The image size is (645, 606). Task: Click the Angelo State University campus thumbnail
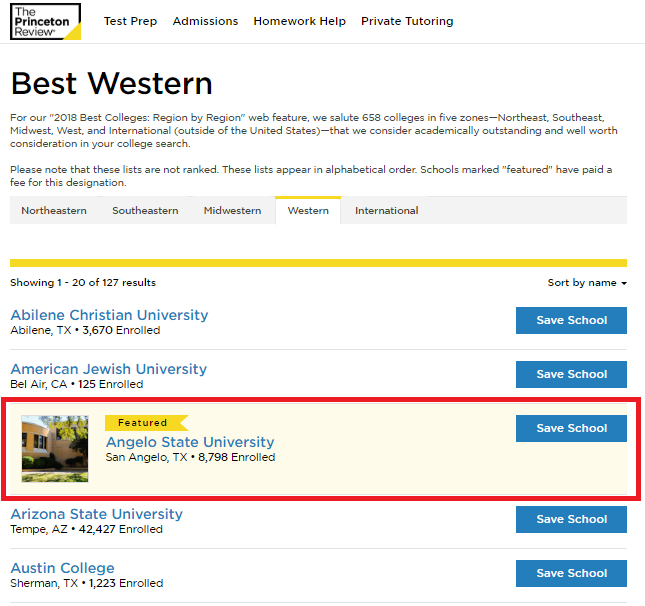tap(55, 449)
